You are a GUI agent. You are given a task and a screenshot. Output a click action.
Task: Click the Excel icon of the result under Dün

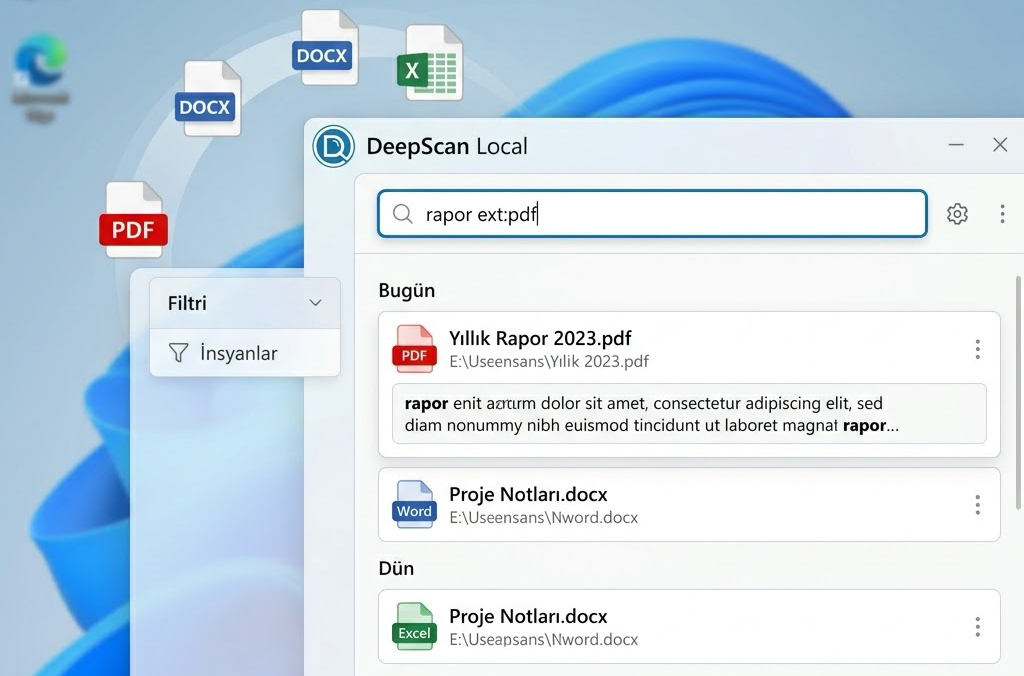pos(414,626)
